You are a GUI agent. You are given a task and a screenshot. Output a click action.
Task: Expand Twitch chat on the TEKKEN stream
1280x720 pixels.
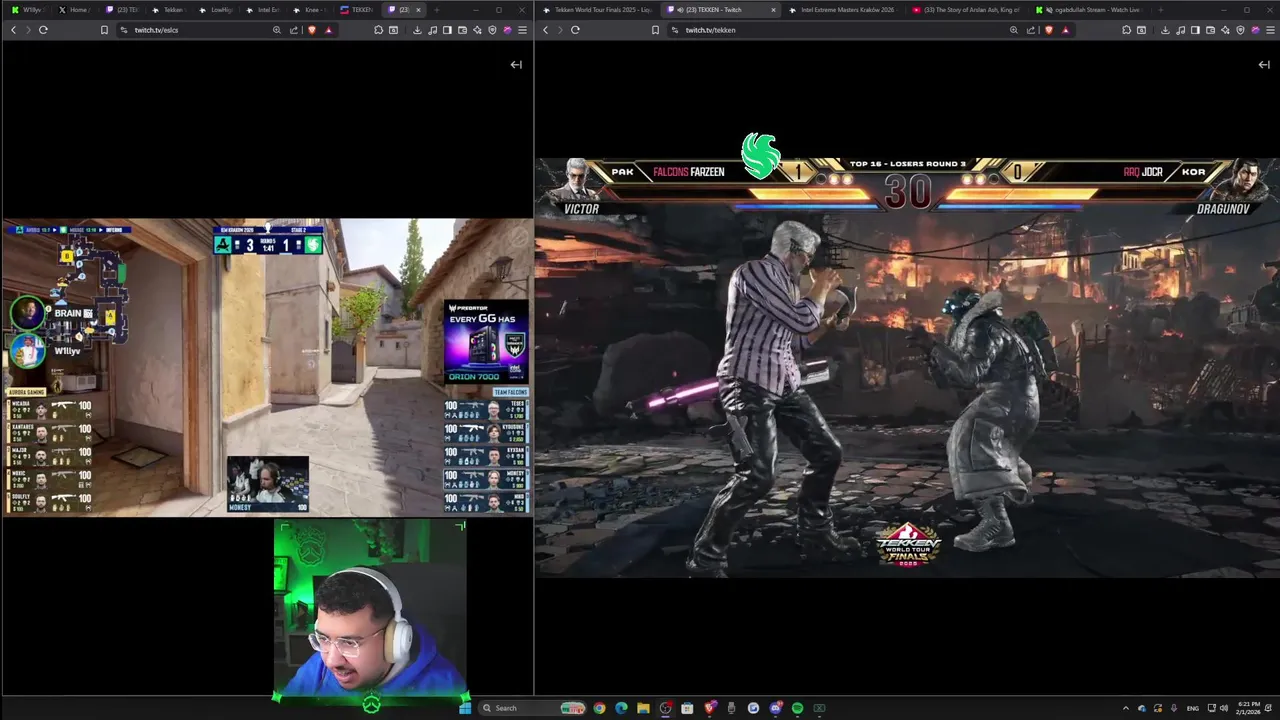[x=1264, y=64]
